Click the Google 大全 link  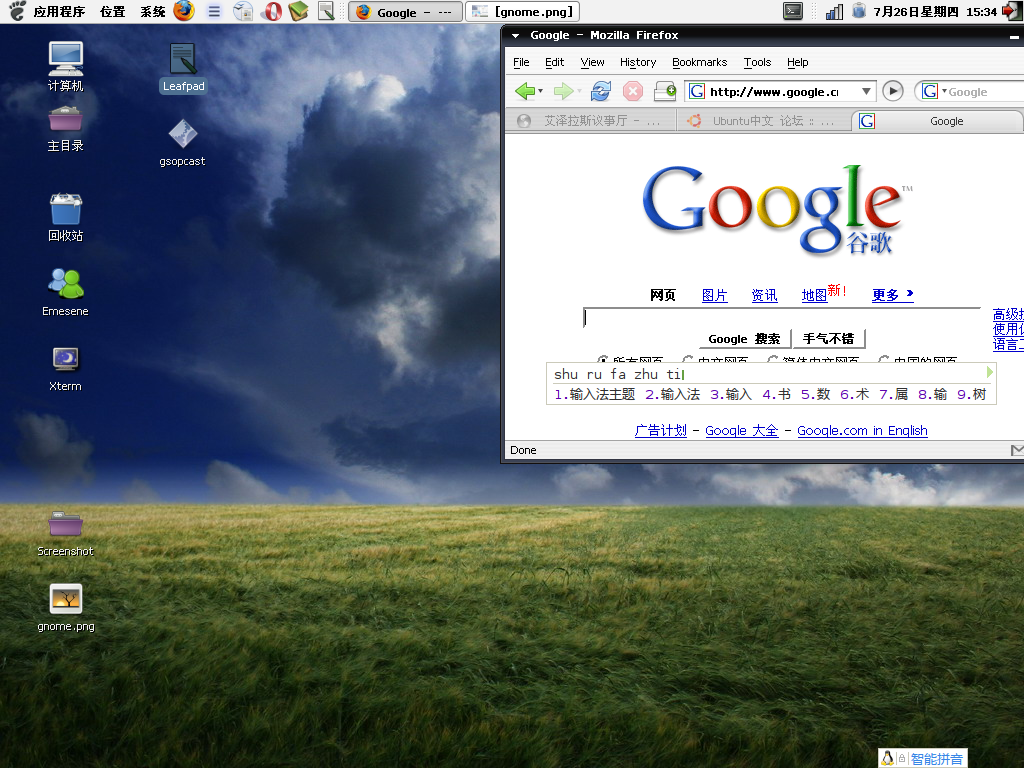741,430
